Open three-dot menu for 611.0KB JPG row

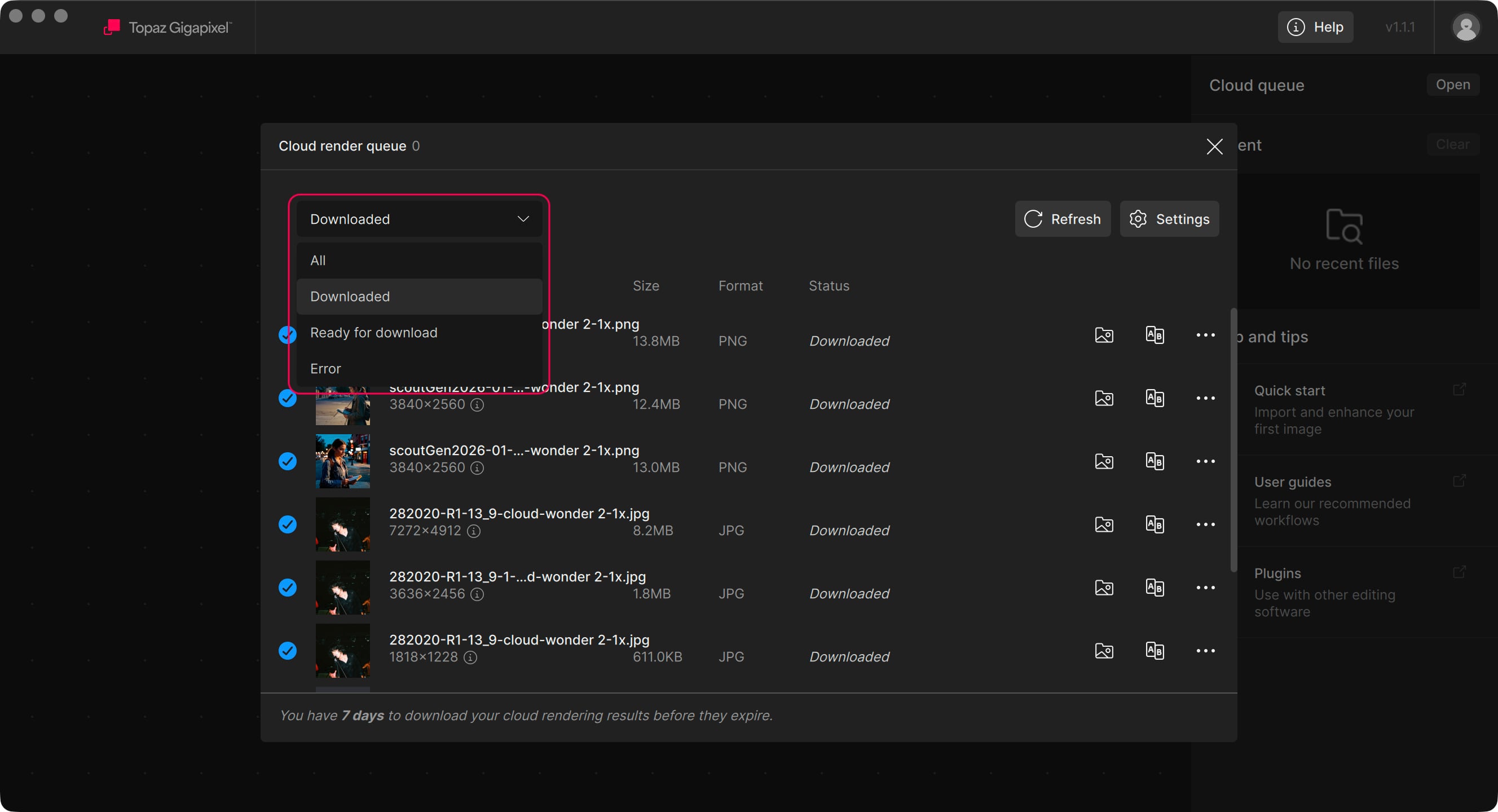[x=1205, y=651]
